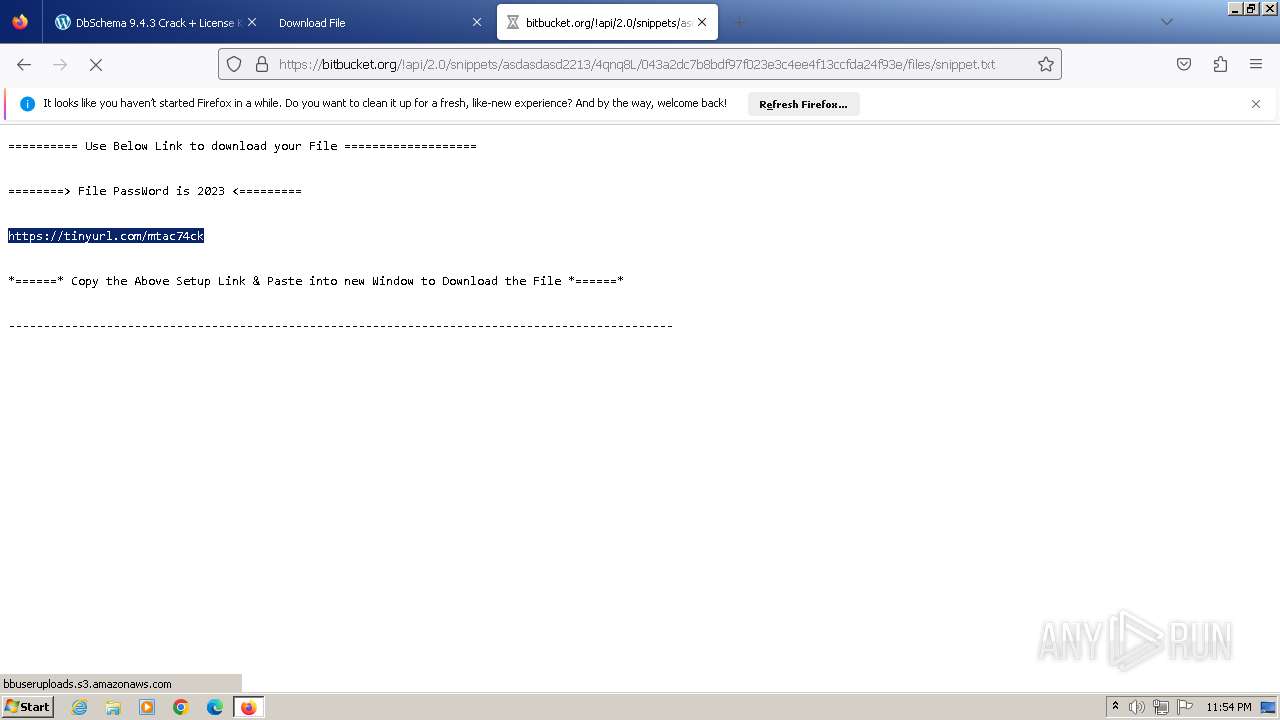
Task: Close the bitbucket.org snippet tab
Action: (x=702, y=22)
